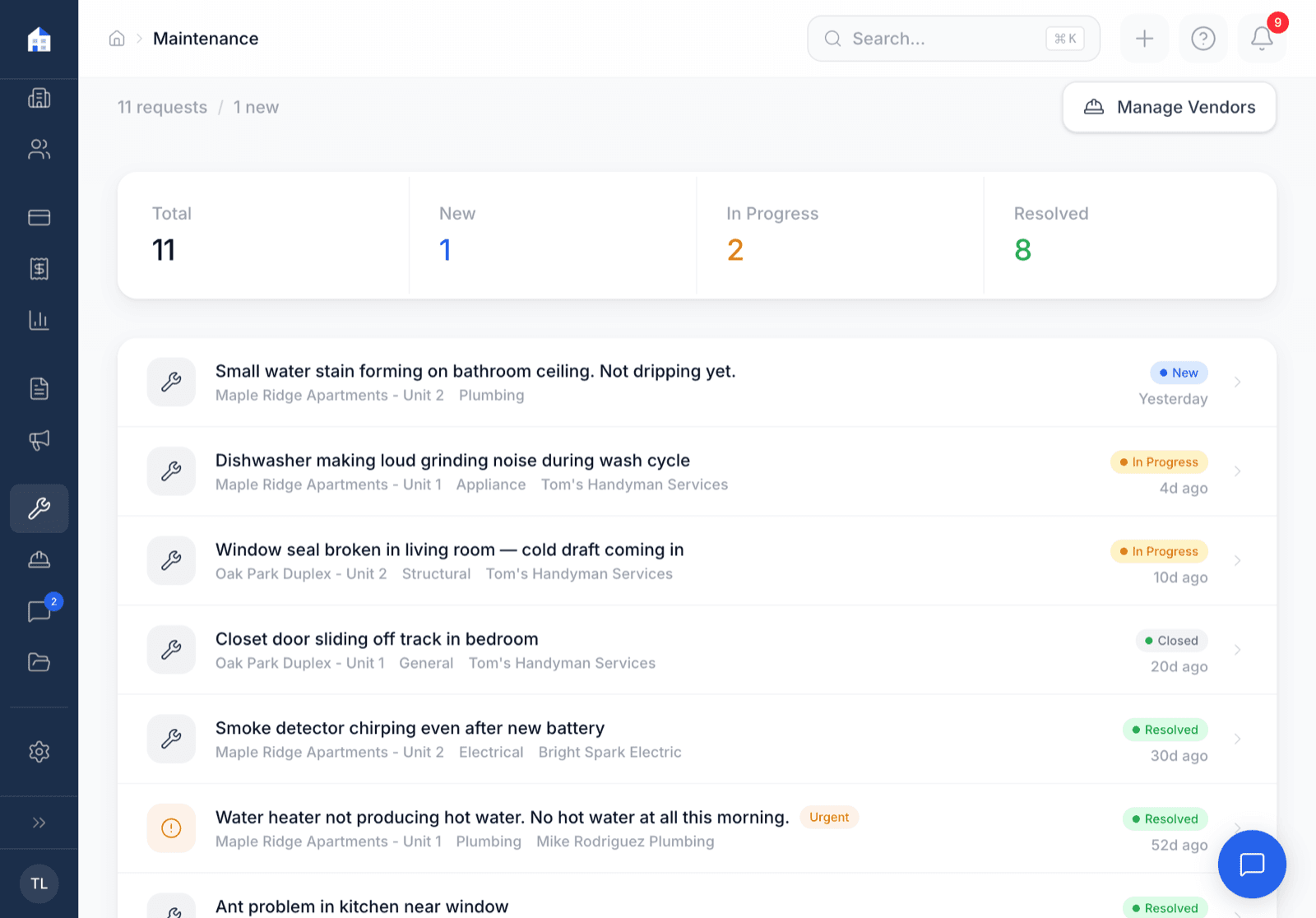This screenshot has height=918, width=1316.
Task: Open the invoices receipt icon
Action: point(39,268)
